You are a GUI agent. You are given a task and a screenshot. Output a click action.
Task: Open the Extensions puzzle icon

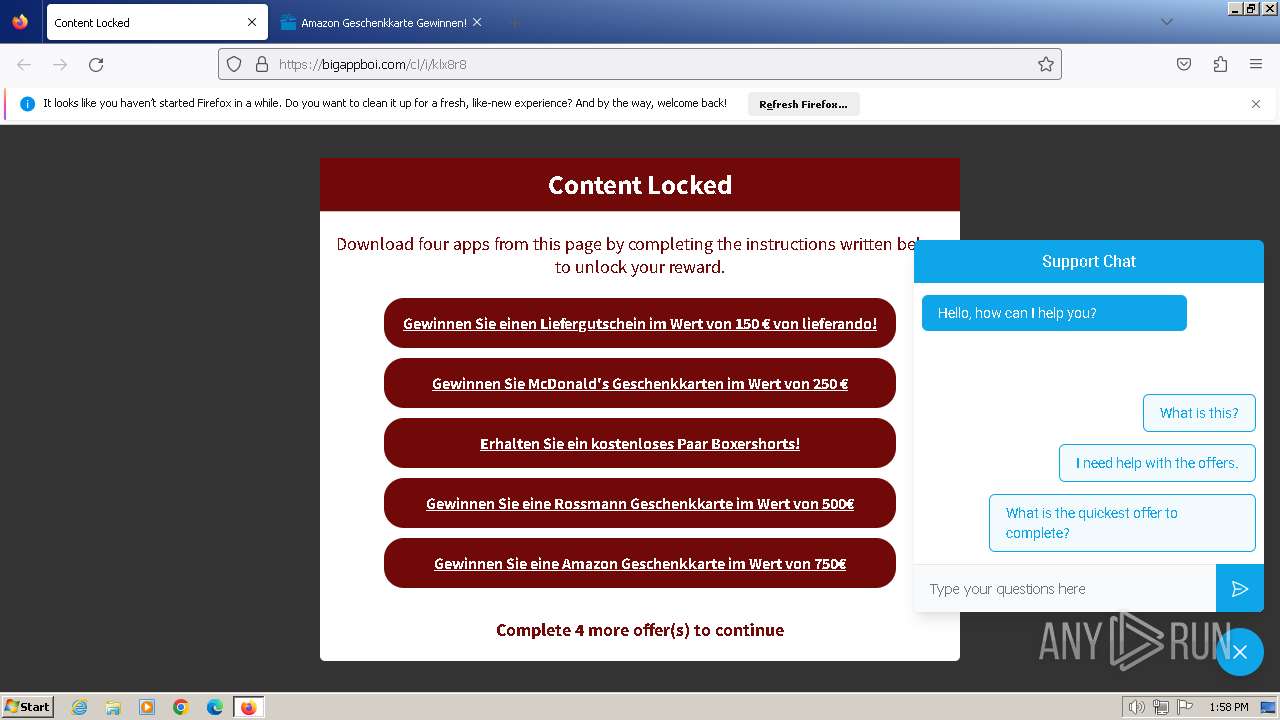point(1220,64)
